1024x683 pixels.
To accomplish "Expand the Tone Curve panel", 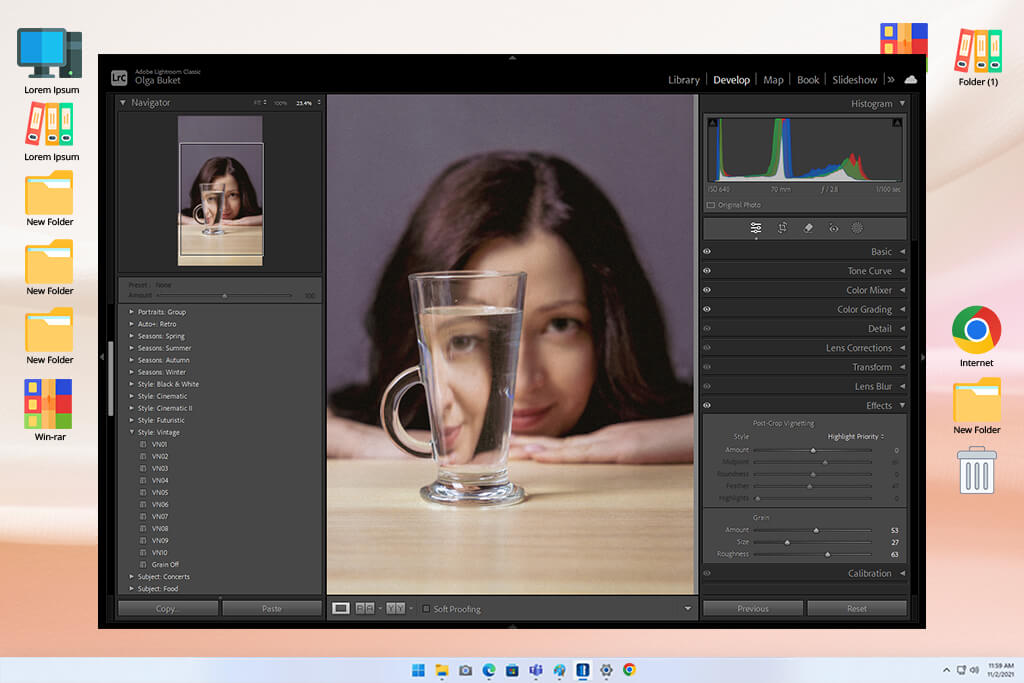I will pos(903,271).
